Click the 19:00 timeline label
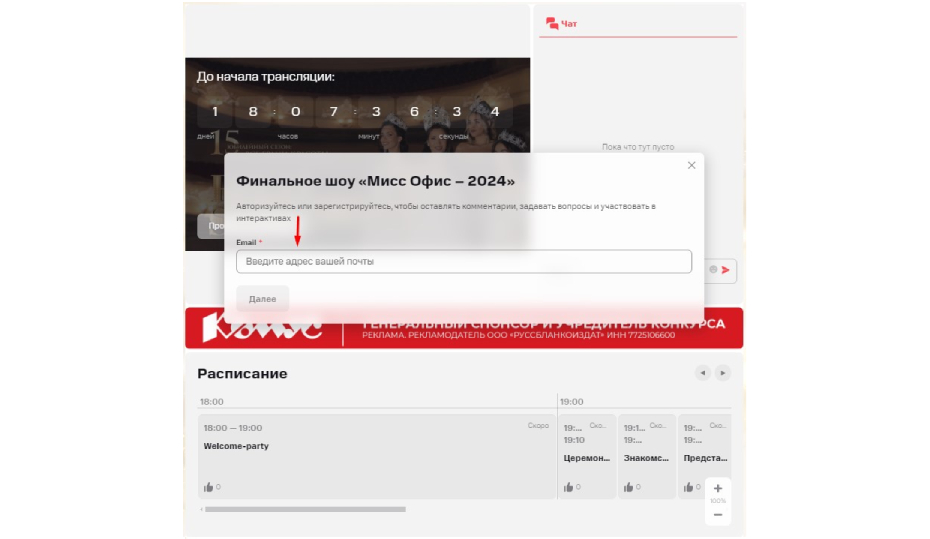The width and height of the screenshot is (930, 539). (x=572, y=401)
